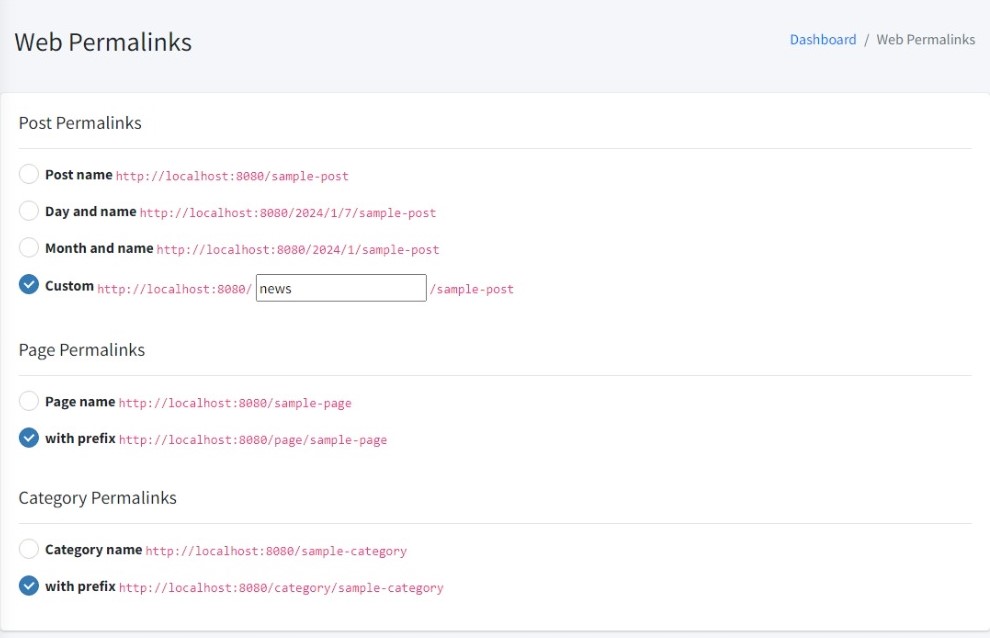Click the 2024/1/7/sample-post example URL
This screenshot has width=990, height=638.
point(288,213)
